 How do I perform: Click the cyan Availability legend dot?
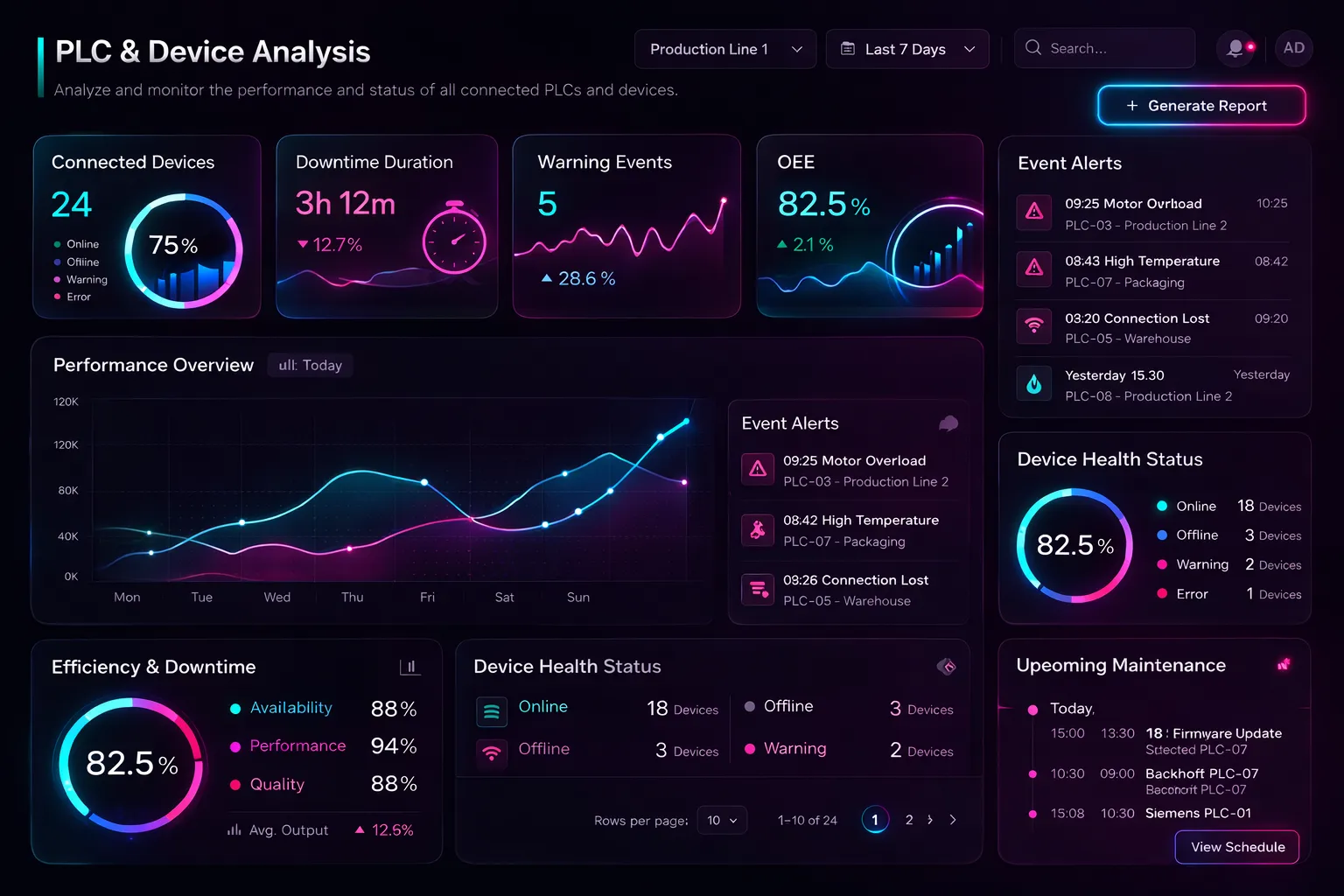(235, 709)
